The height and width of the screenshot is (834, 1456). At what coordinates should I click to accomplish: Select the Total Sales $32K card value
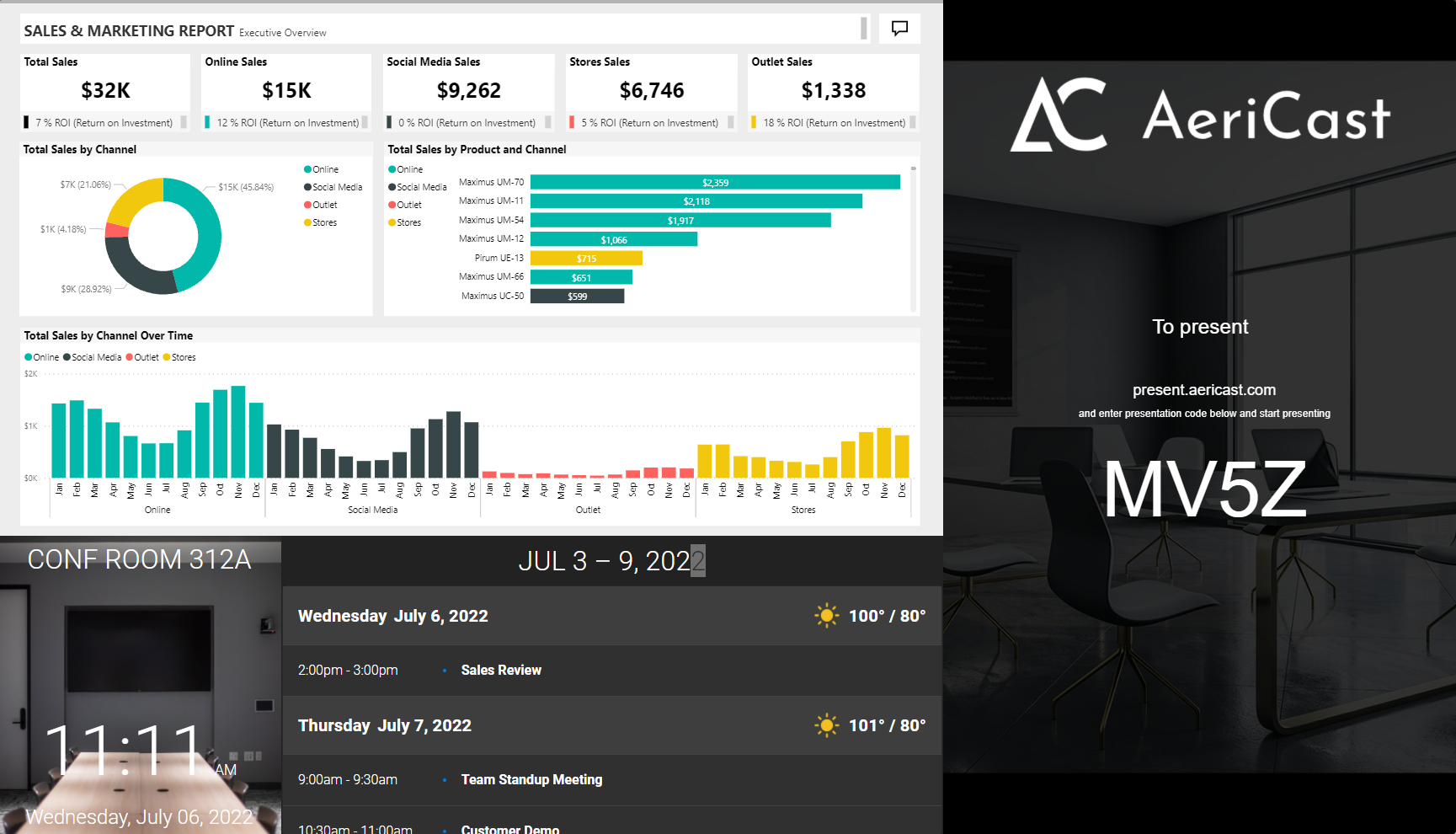pos(105,90)
